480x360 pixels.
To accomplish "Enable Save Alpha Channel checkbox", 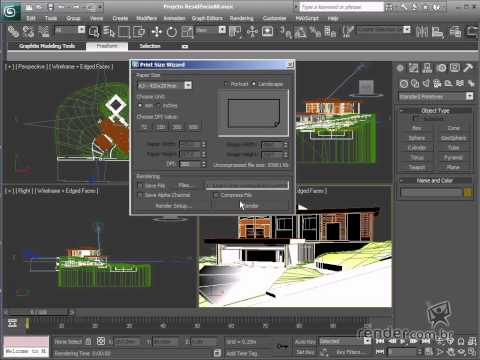I will [140, 195].
